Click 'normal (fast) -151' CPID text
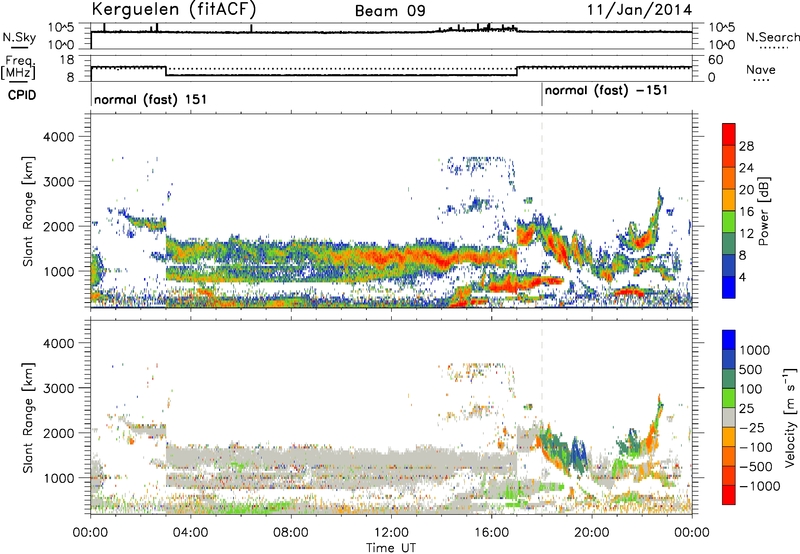This screenshot has width=800, height=554. click(606, 91)
